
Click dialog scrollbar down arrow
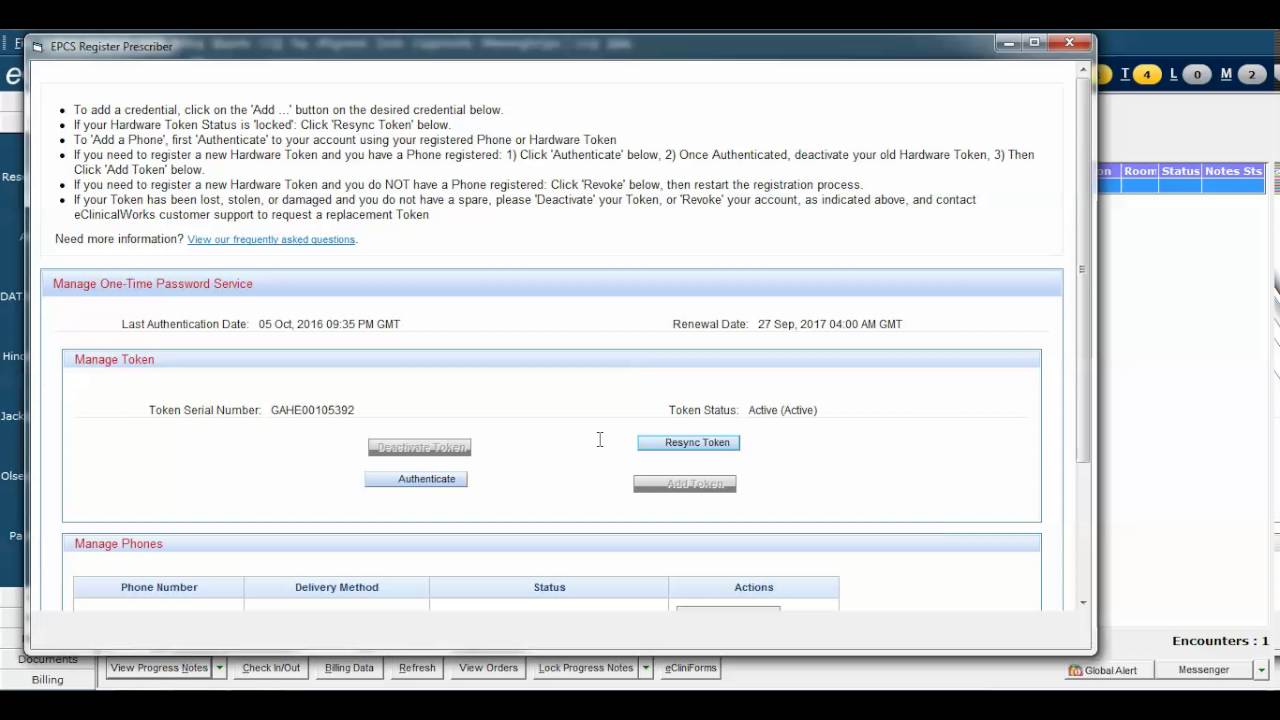[1083, 603]
